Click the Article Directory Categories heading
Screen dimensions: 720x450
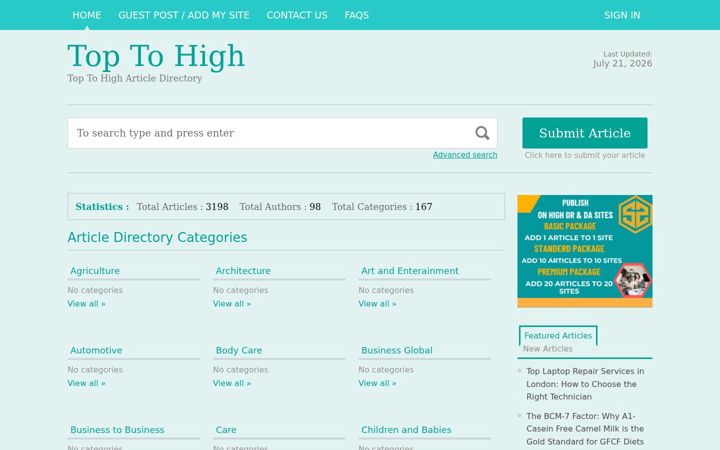[157, 237]
